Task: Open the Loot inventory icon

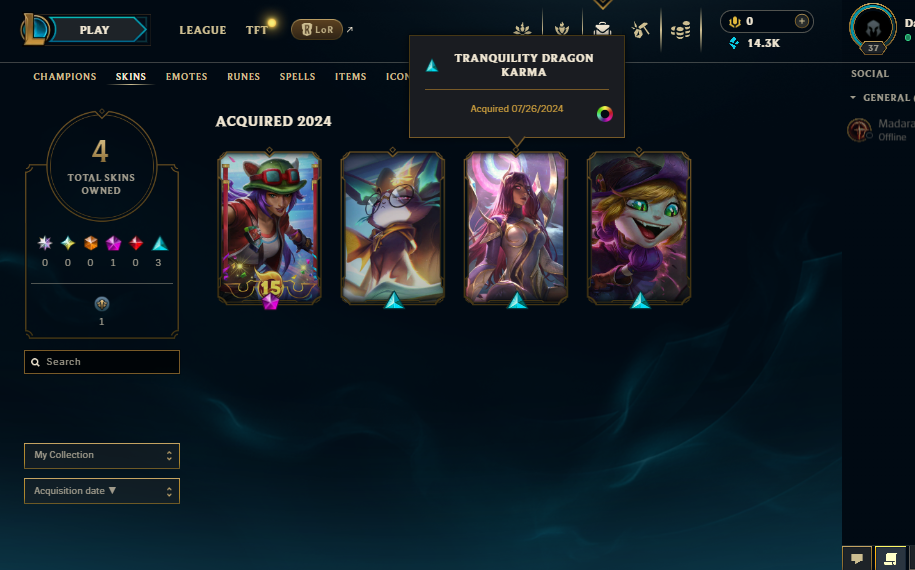Action: tap(602, 27)
